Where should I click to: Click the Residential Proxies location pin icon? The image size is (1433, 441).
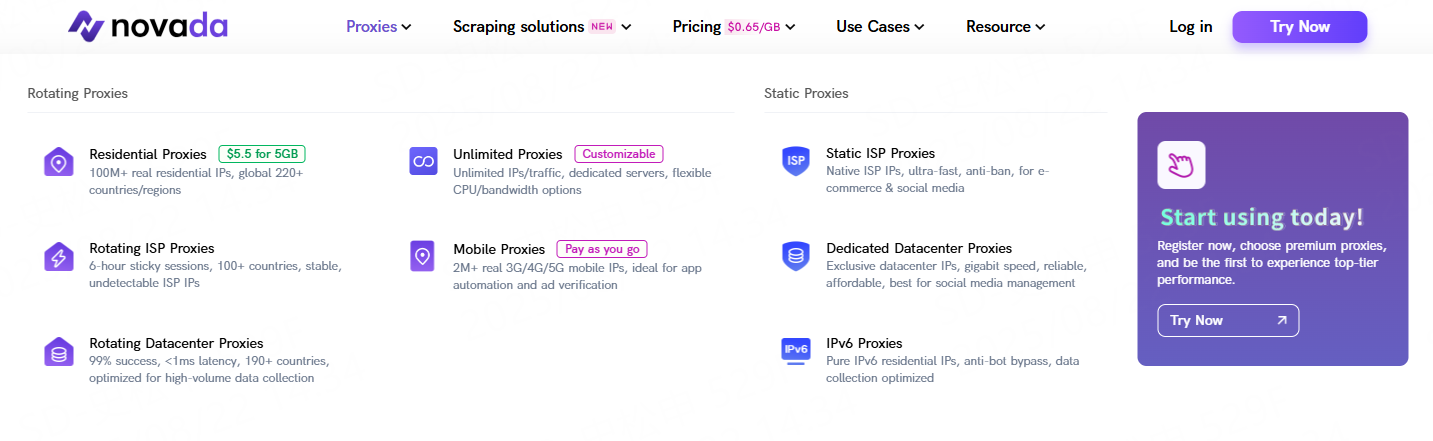point(59,162)
